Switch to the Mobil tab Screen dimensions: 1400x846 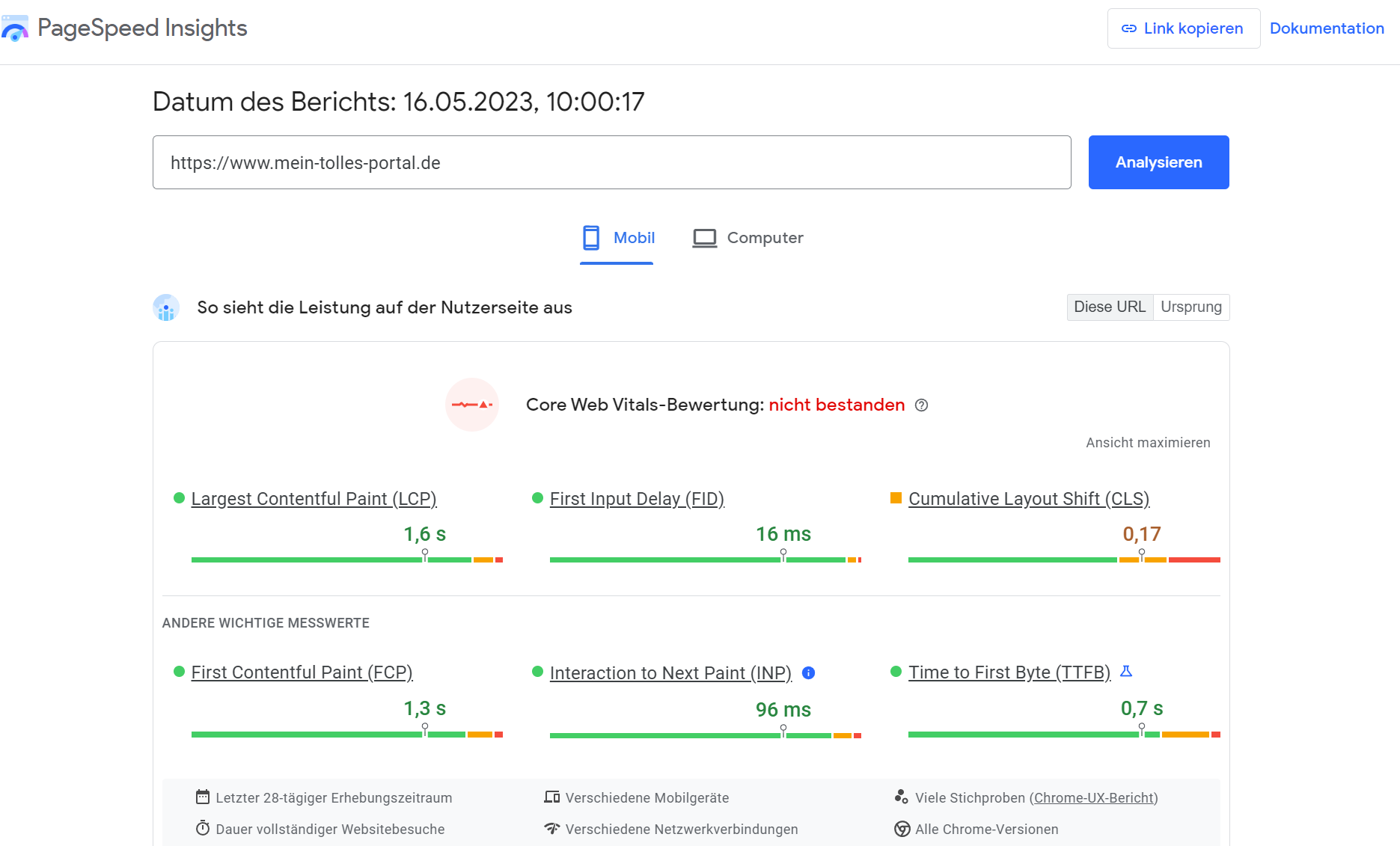pyautogui.click(x=617, y=238)
